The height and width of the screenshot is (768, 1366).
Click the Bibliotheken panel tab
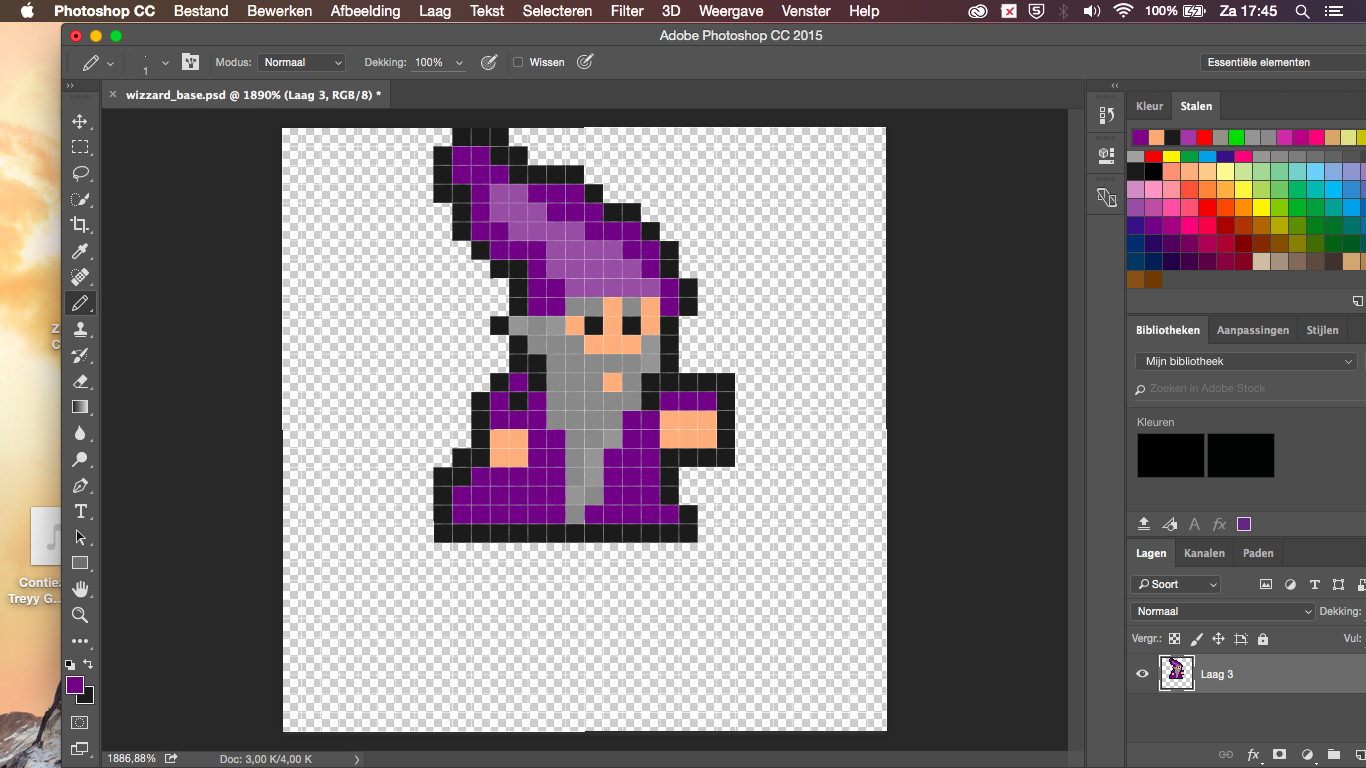click(x=1166, y=329)
